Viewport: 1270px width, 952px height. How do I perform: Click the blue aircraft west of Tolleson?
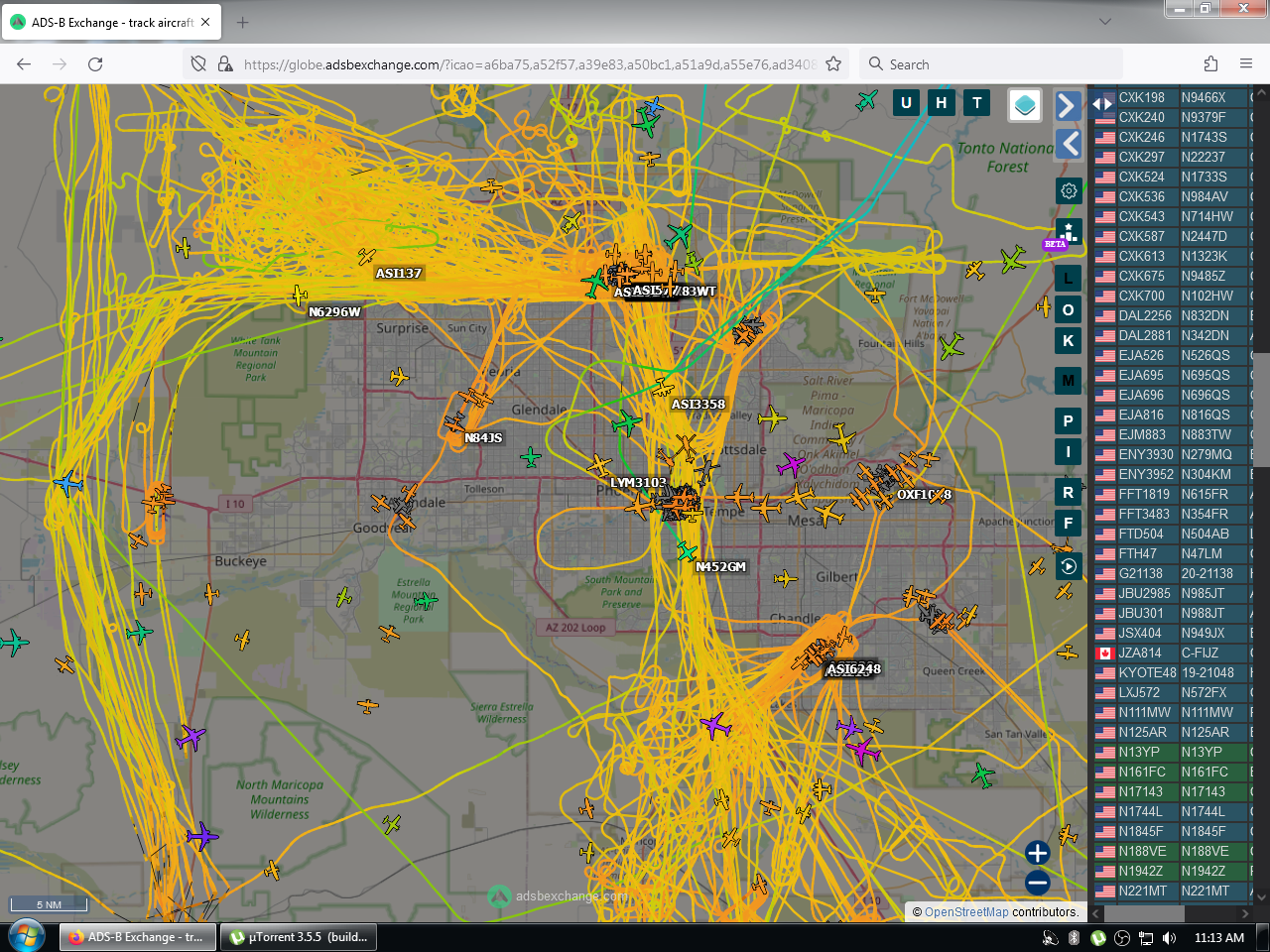click(67, 484)
